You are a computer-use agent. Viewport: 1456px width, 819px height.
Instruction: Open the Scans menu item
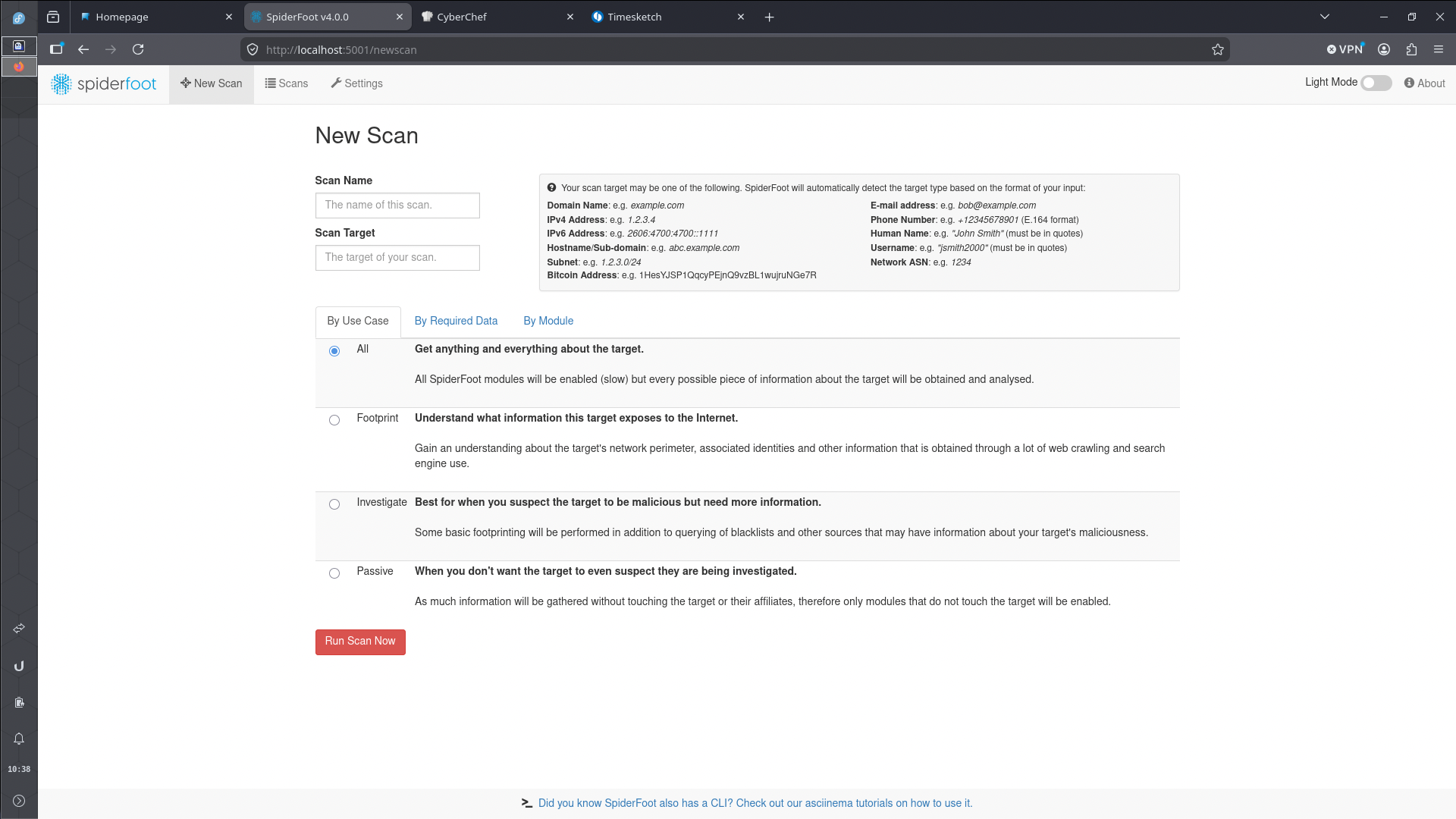287,83
